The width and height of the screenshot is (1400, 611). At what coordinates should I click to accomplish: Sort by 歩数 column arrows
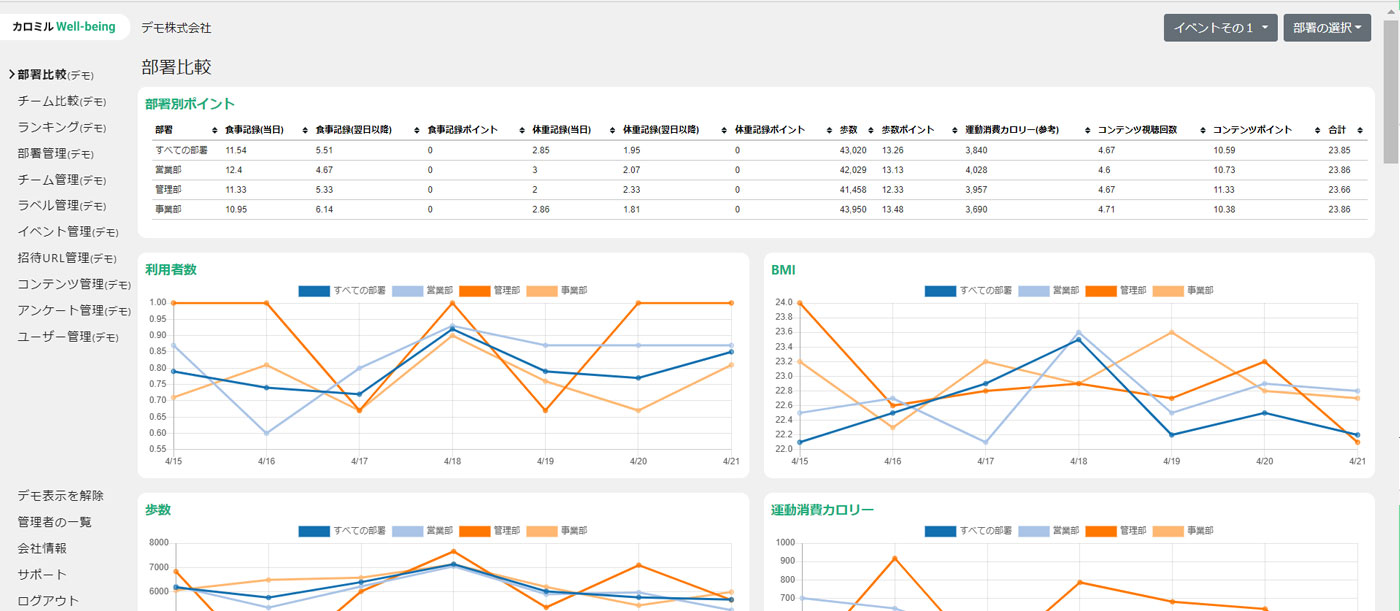click(870, 131)
